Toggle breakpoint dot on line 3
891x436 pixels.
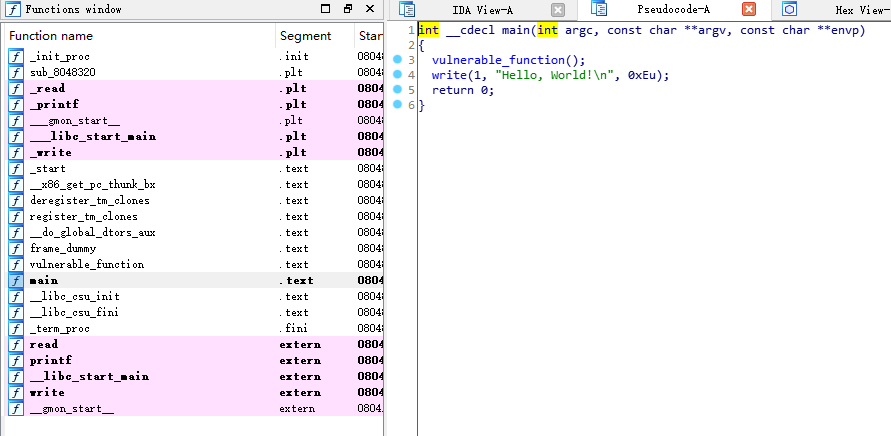(x=397, y=60)
